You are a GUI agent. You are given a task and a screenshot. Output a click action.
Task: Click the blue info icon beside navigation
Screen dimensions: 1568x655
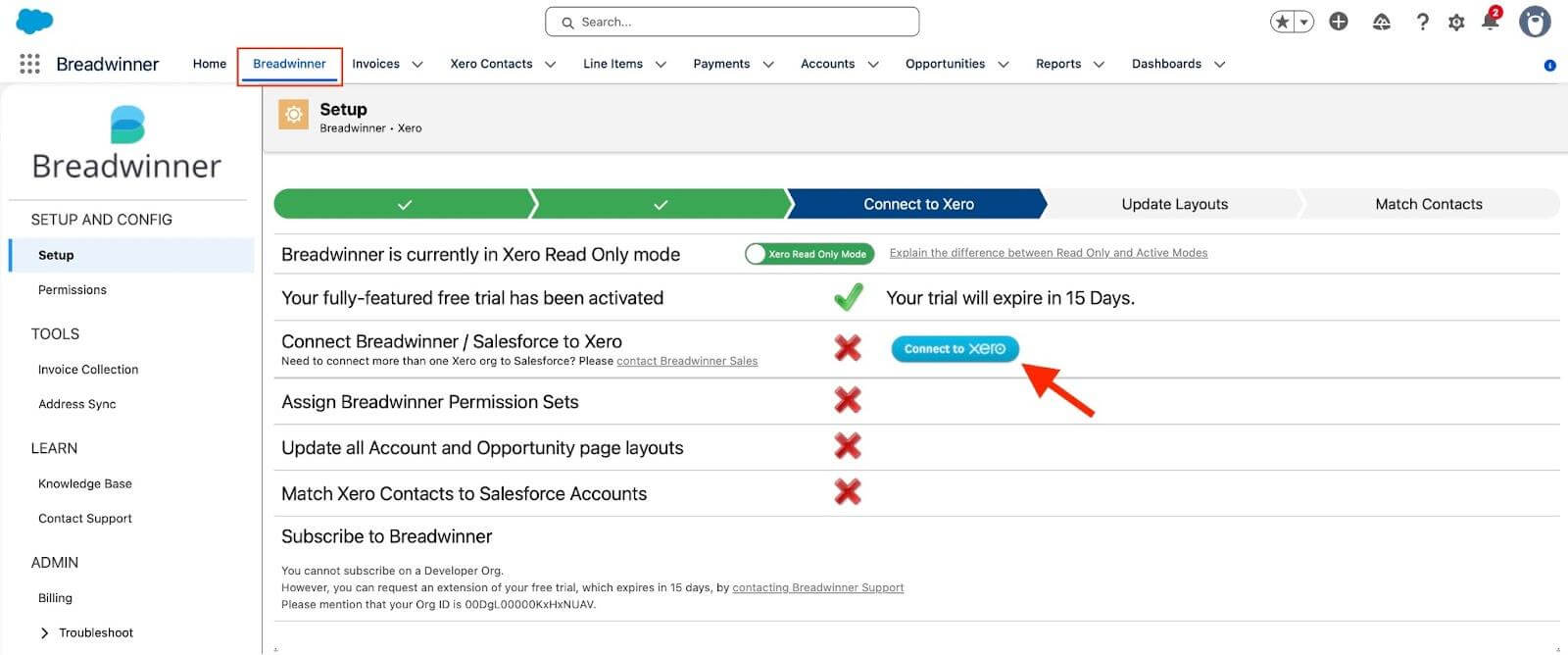[1549, 66]
